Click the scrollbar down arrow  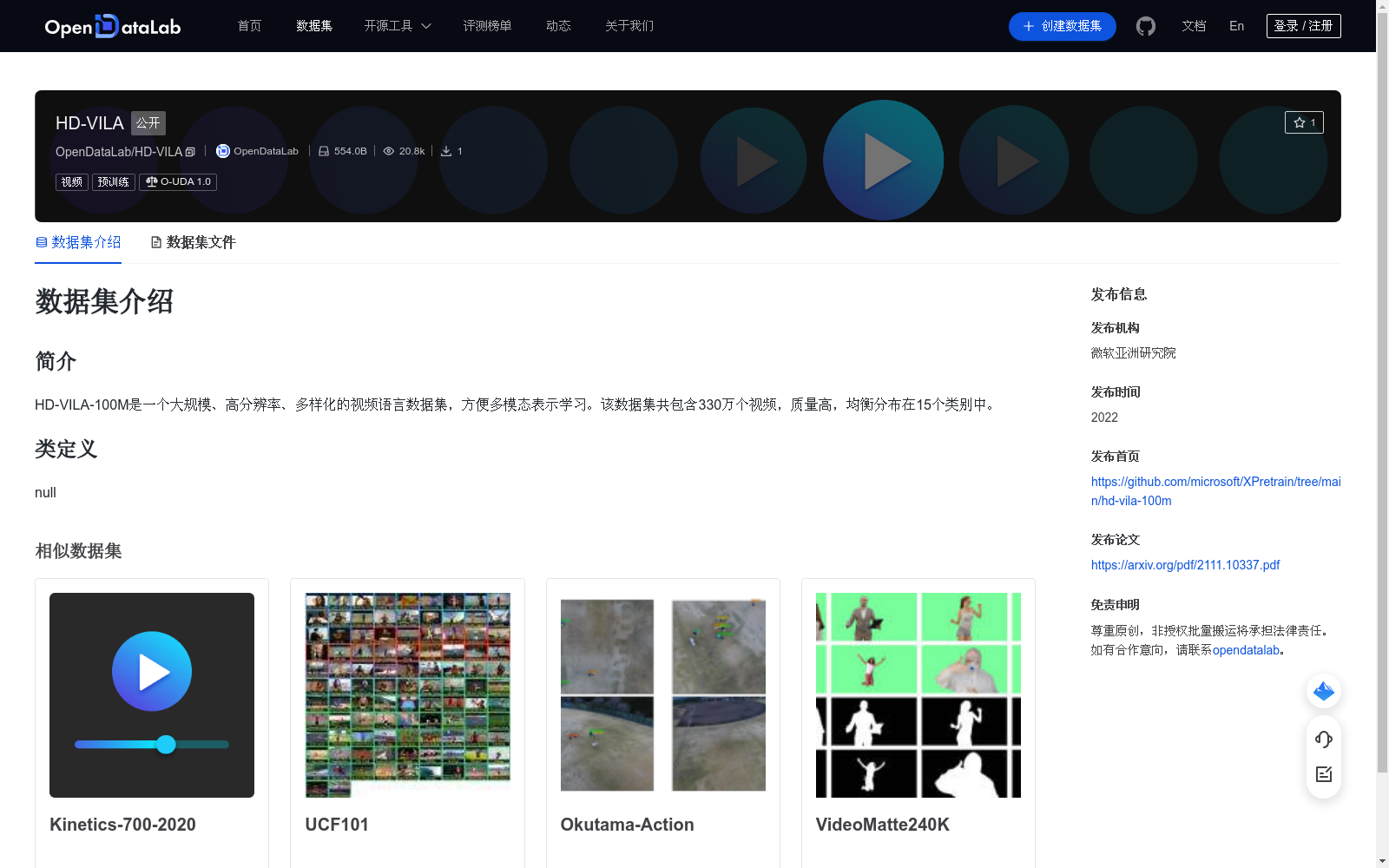(1382, 861)
